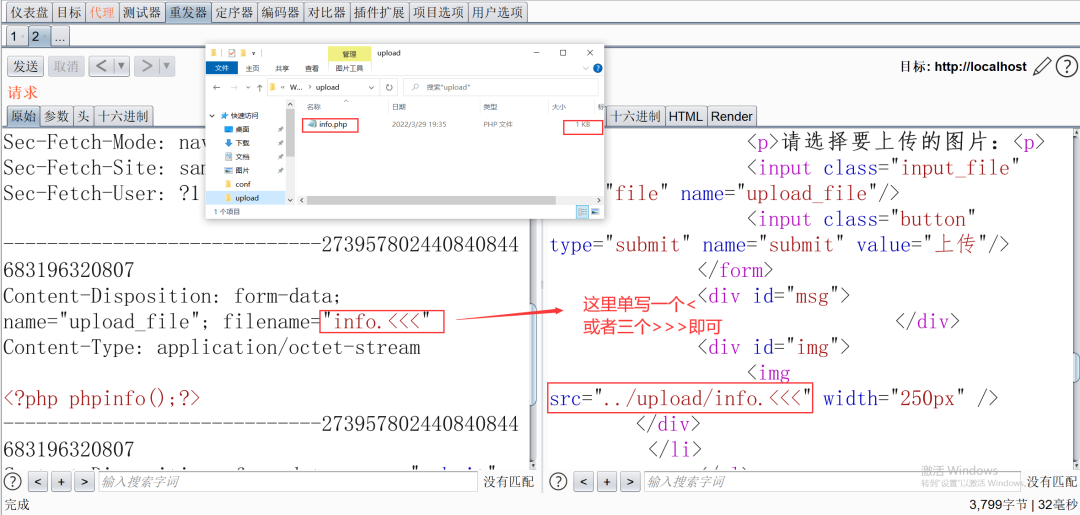Select the info.php file in Explorer
This screenshot has height=515, width=1080.
[x=333, y=124]
